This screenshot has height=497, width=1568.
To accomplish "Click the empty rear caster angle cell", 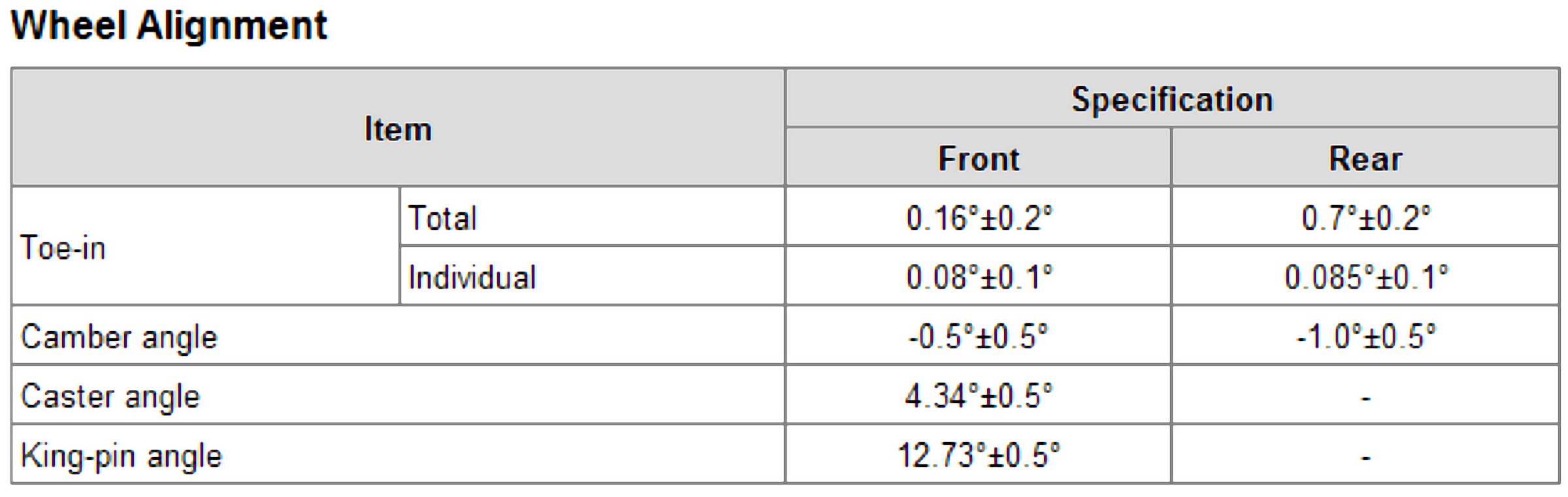I will (1365, 396).
